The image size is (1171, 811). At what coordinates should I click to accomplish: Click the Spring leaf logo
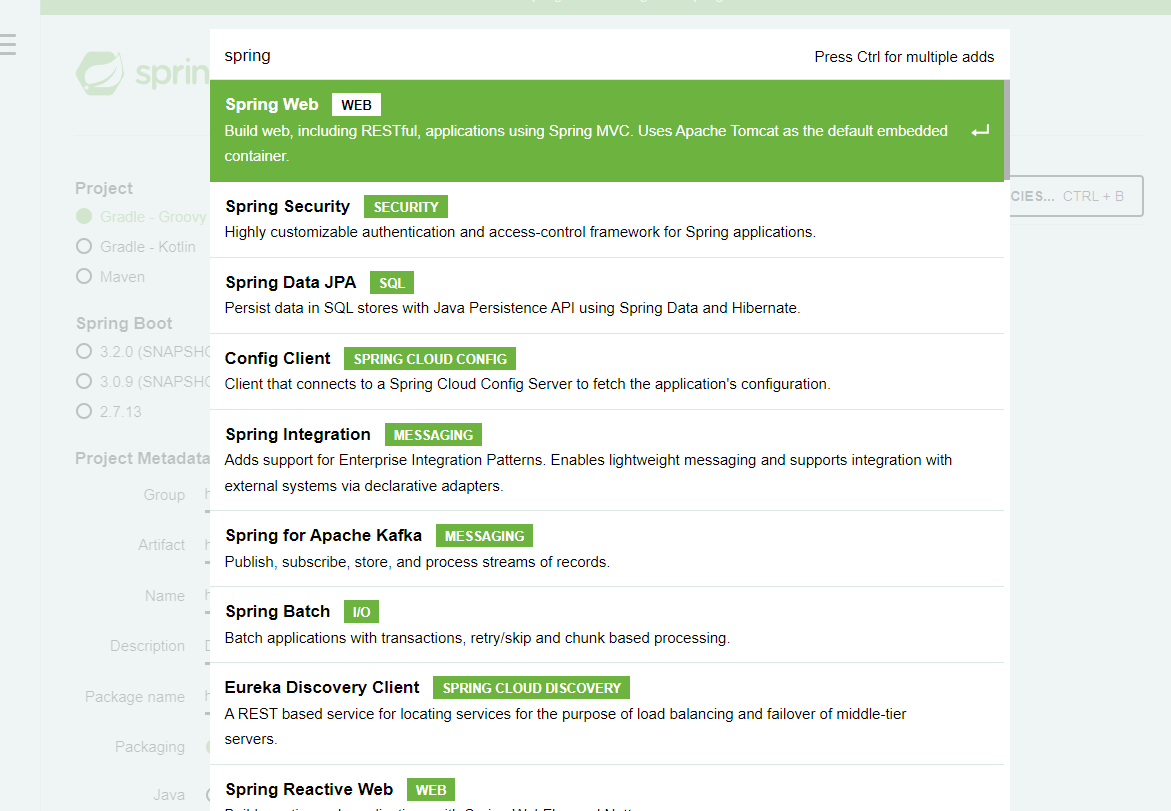click(x=100, y=72)
